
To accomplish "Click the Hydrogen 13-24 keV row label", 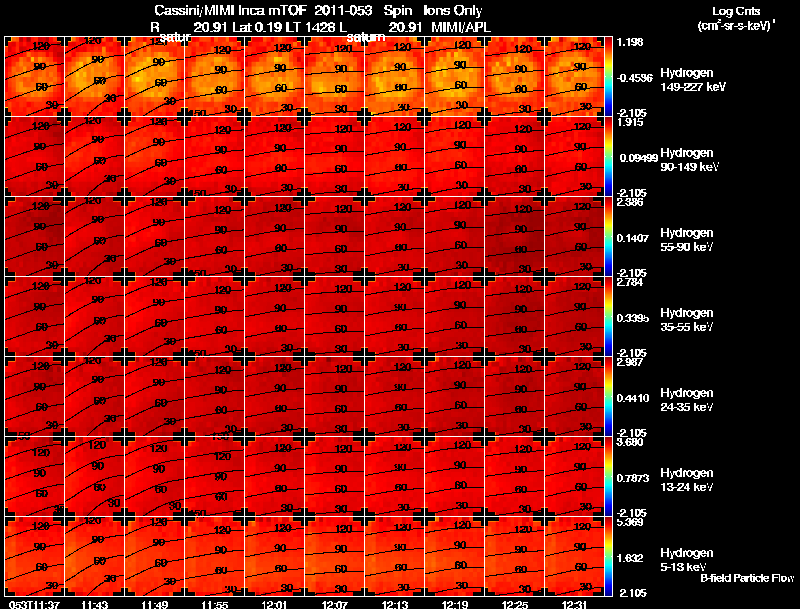I will [686, 480].
